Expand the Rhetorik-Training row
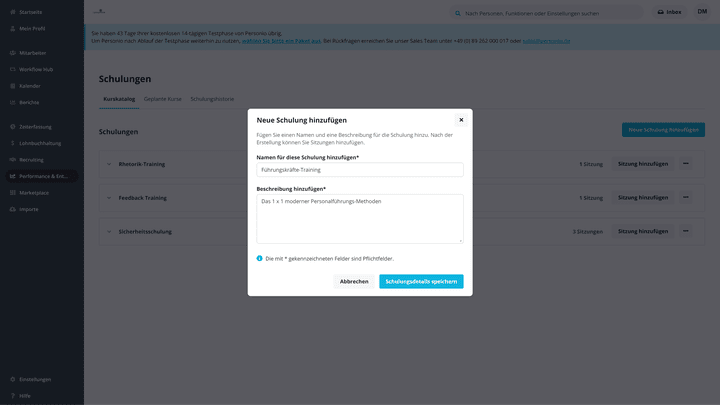Viewport: 720px width, 405px height. (109, 164)
